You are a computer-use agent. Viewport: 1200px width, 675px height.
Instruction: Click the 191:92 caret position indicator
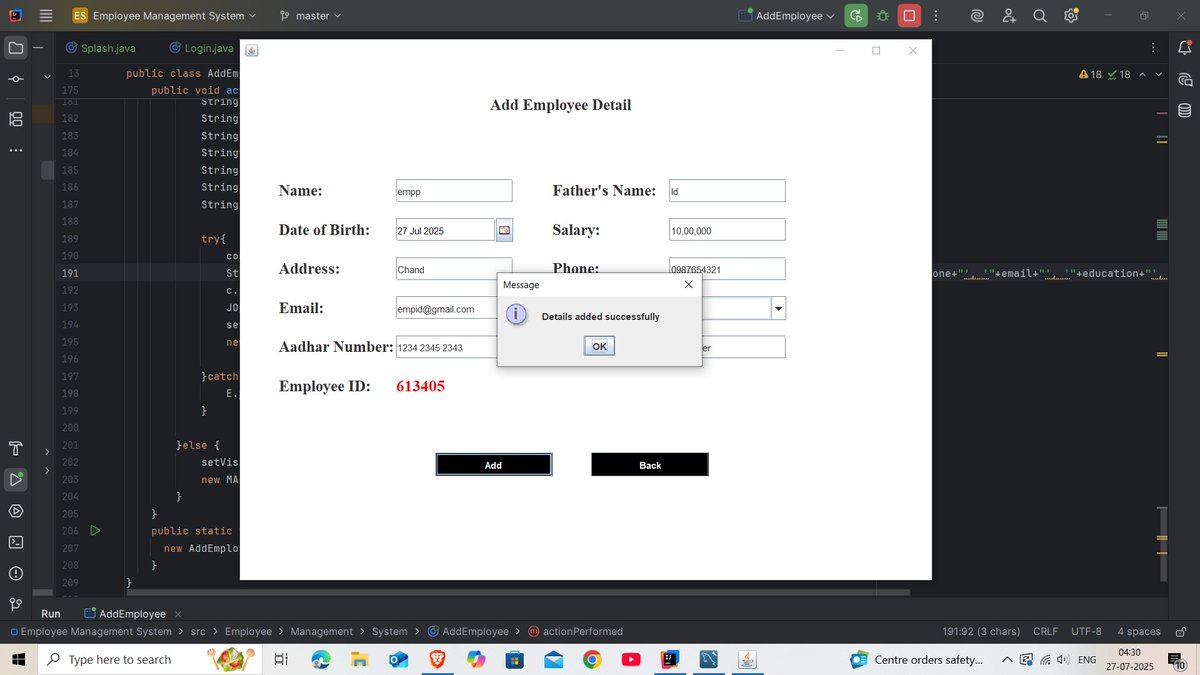pyautogui.click(x=981, y=632)
